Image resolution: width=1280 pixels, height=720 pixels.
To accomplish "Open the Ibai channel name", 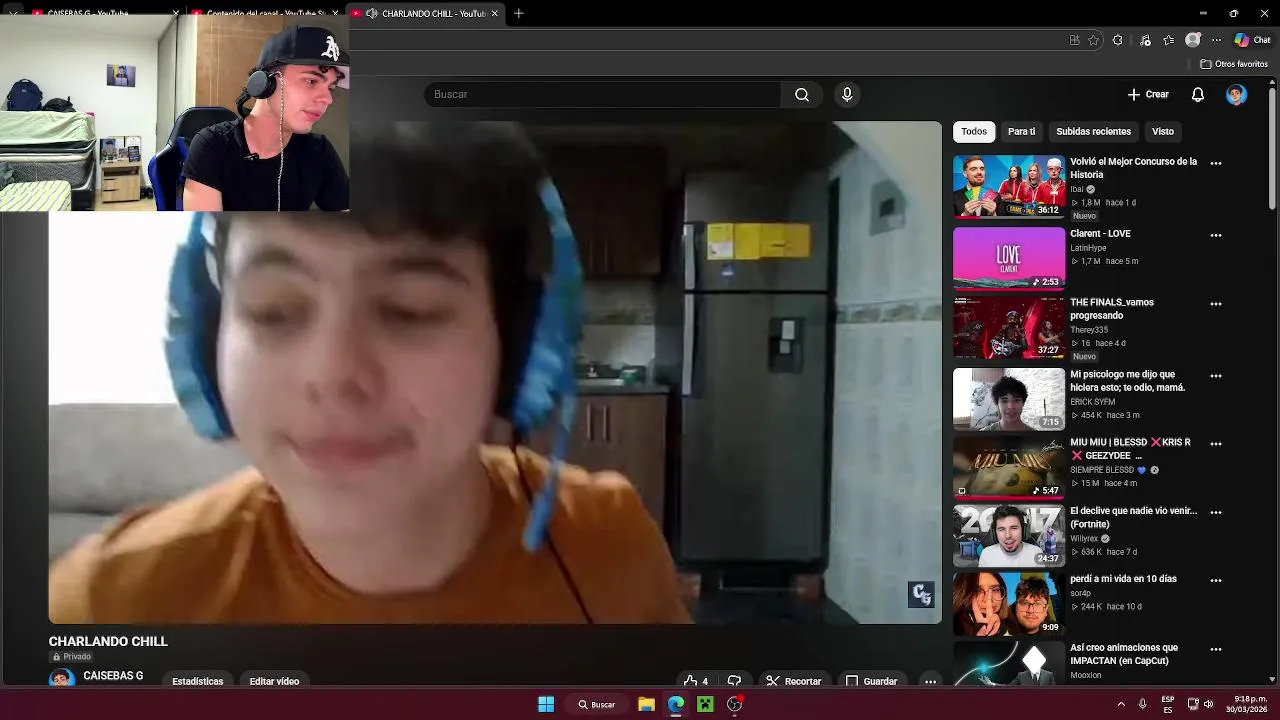I will pyautogui.click(x=1077, y=189).
